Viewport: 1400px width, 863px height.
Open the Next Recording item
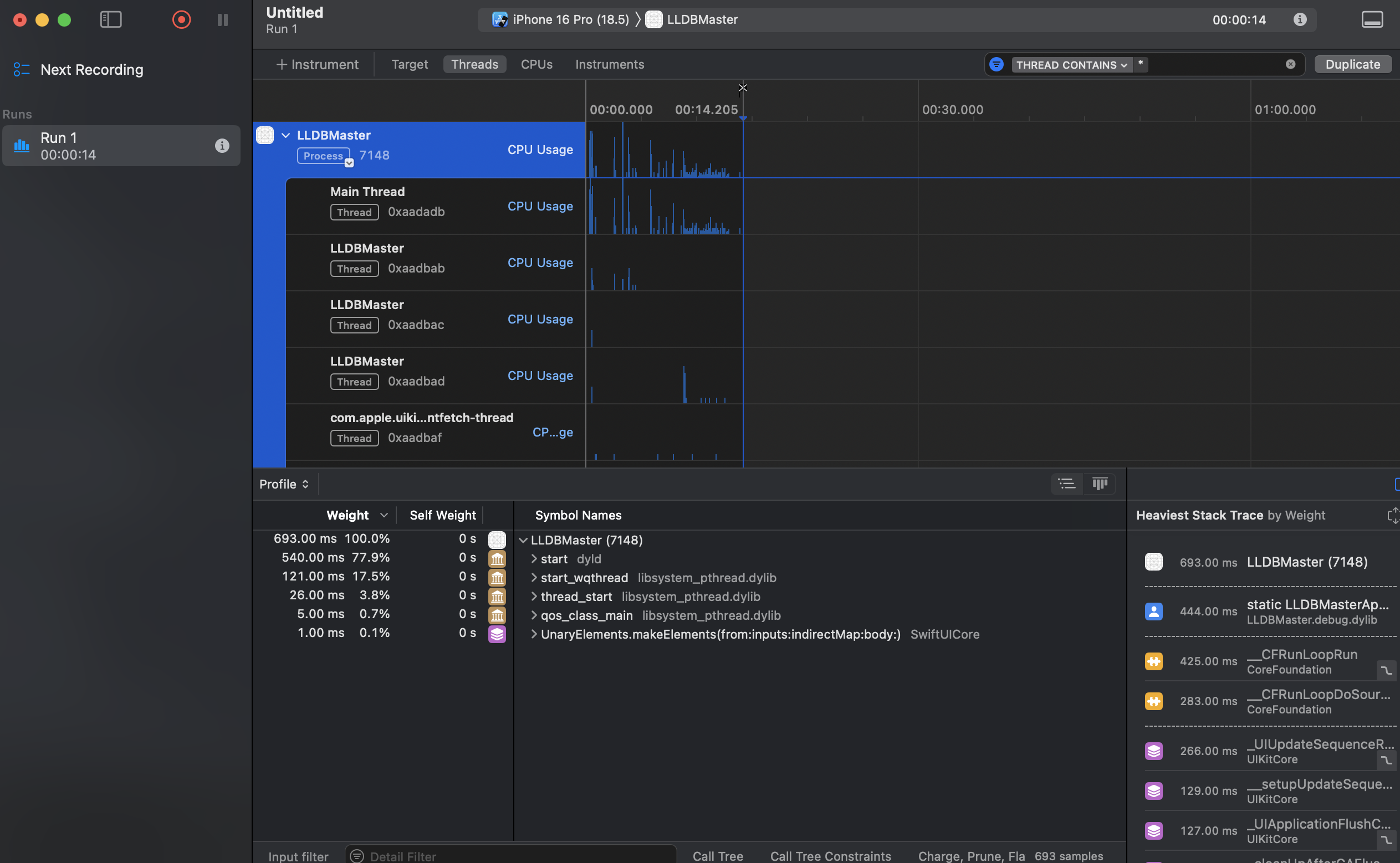click(79, 70)
